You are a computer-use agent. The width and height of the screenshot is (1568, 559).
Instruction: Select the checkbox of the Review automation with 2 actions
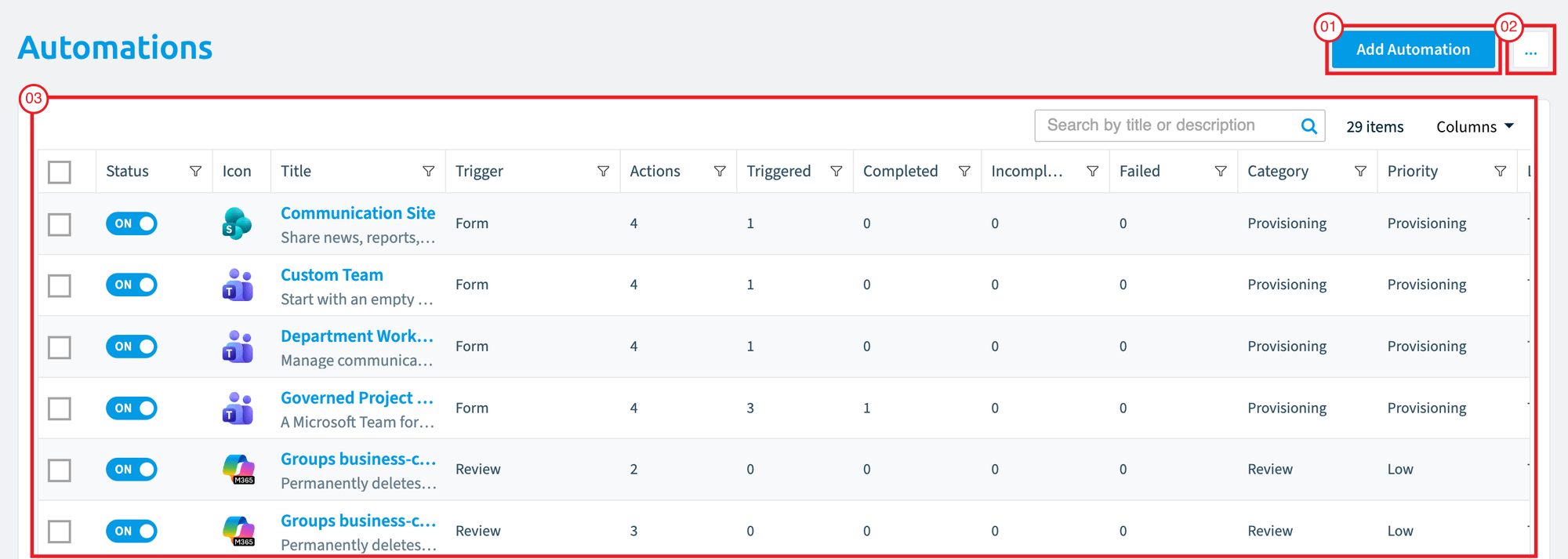click(60, 470)
